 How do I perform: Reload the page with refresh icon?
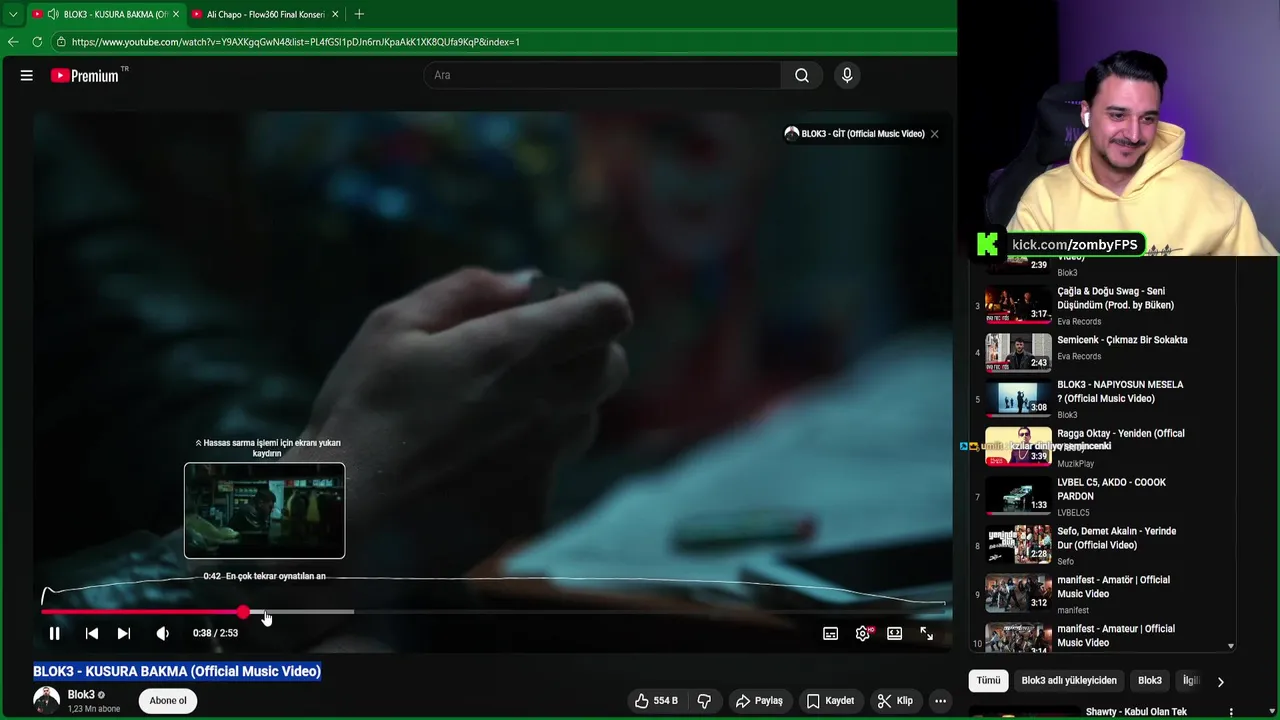(x=37, y=42)
